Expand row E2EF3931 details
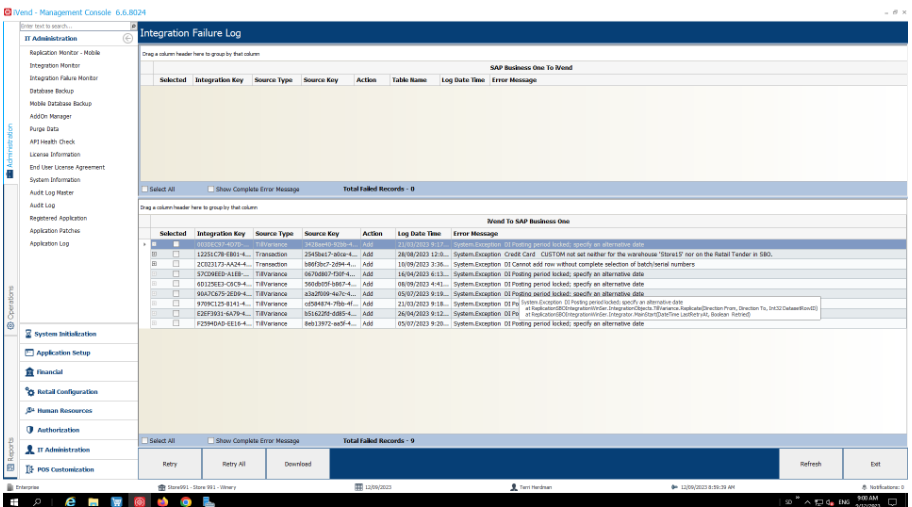Image resolution: width=912 pixels, height=507 pixels. pyautogui.click(x=154, y=313)
